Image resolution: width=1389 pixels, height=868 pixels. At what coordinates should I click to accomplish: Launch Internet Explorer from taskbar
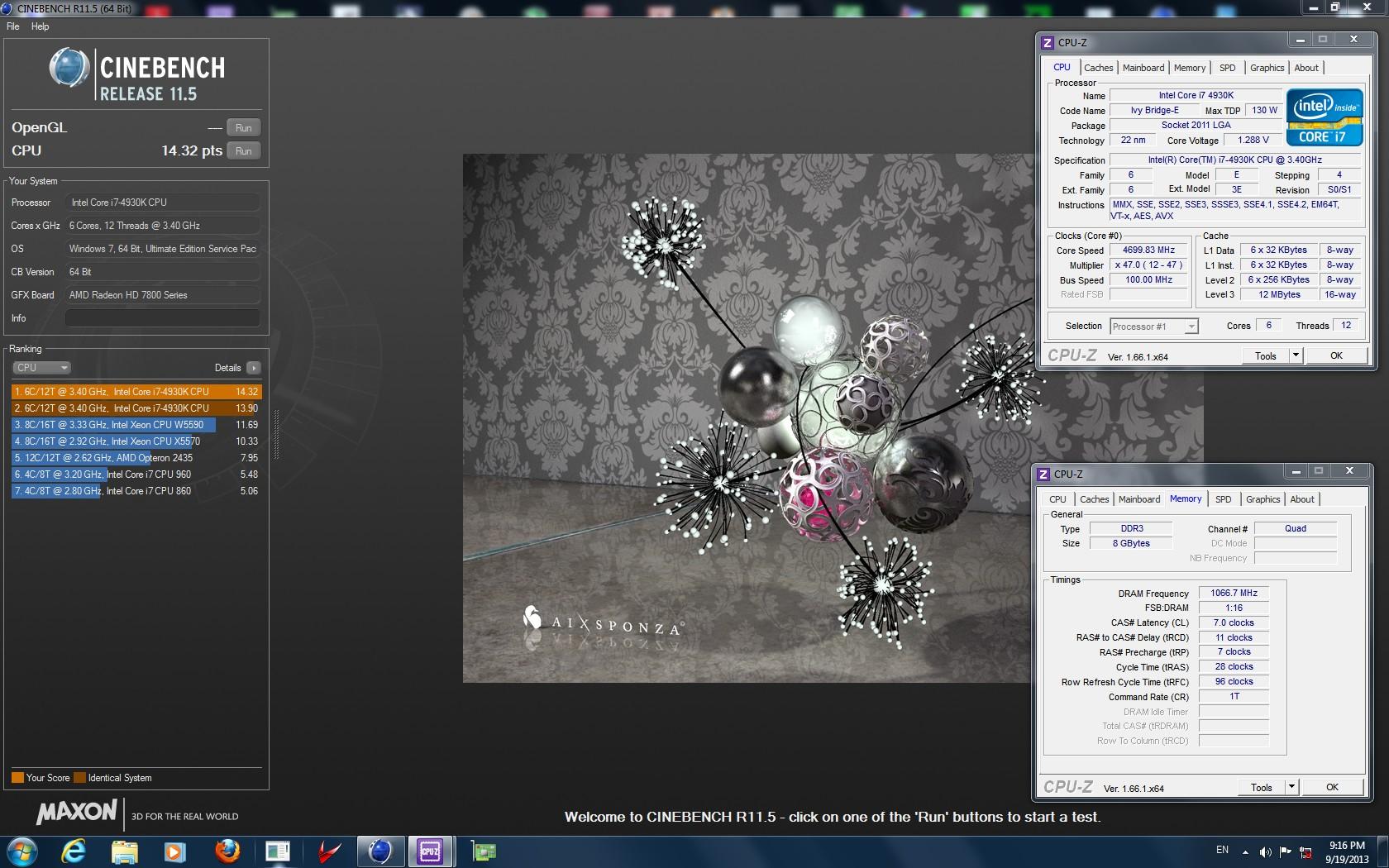[74, 851]
